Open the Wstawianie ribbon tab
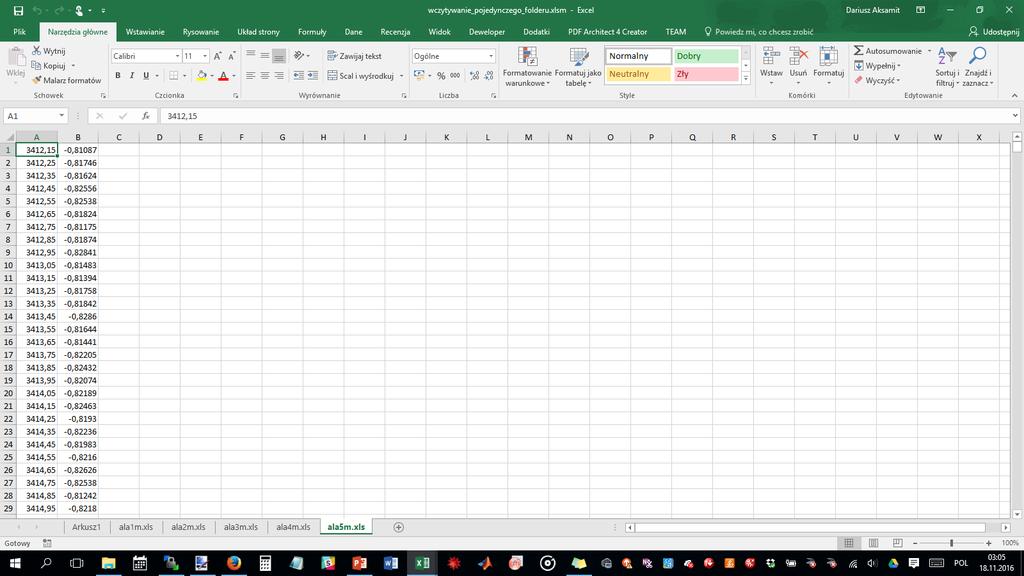Viewport: 1024px width, 576px height. click(145, 31)
